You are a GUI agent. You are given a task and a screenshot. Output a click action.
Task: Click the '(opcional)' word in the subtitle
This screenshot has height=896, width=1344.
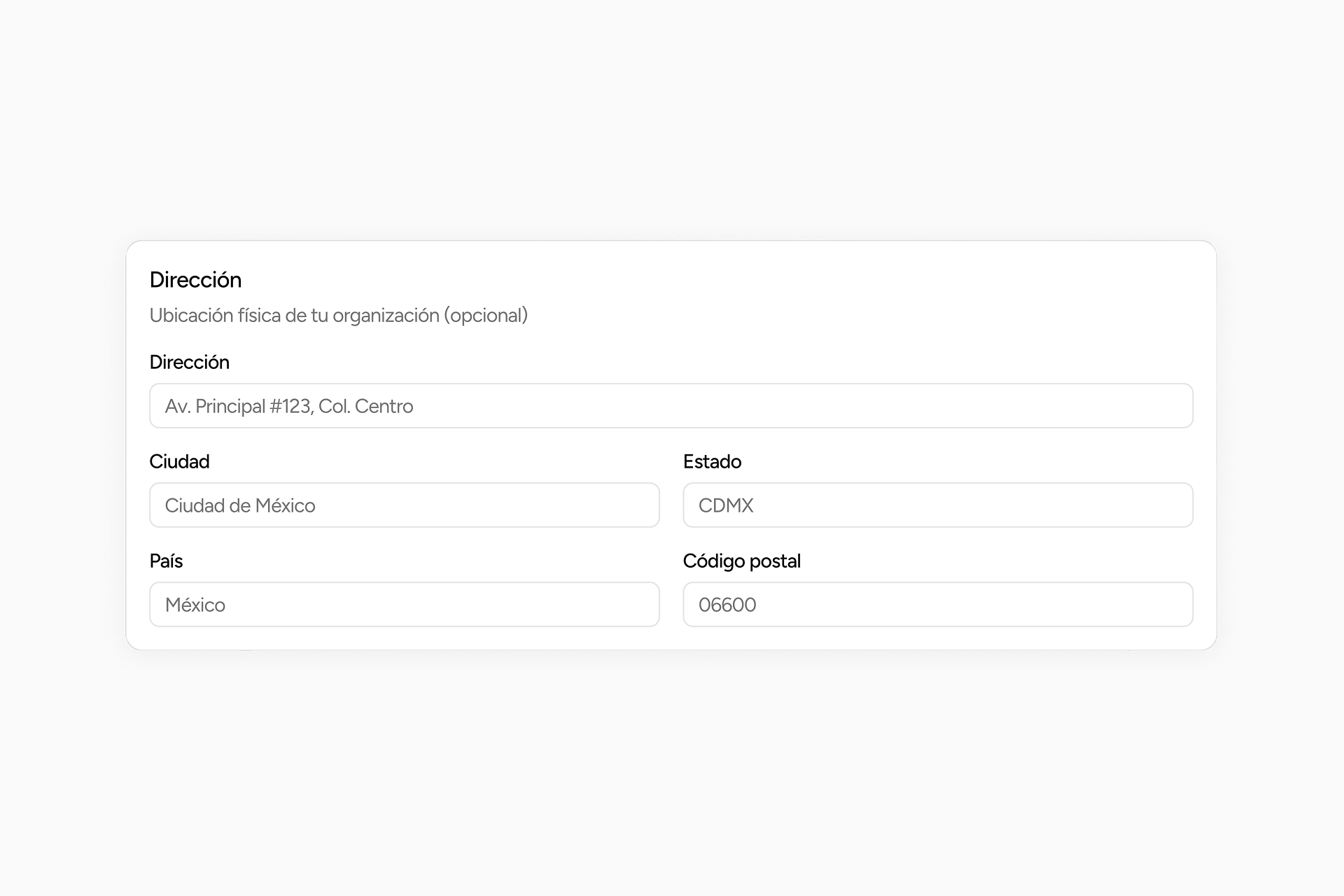(x=486, y=316)
